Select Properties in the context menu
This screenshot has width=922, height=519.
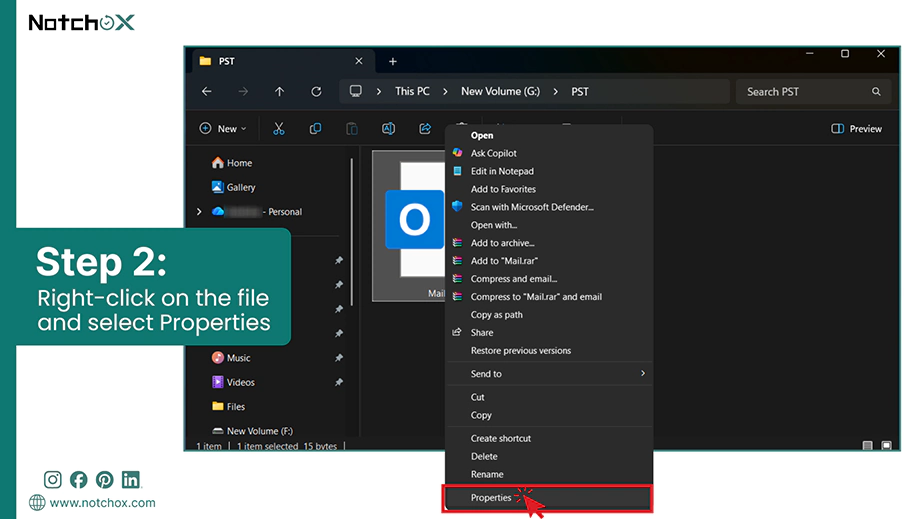[x=547, y=498]
